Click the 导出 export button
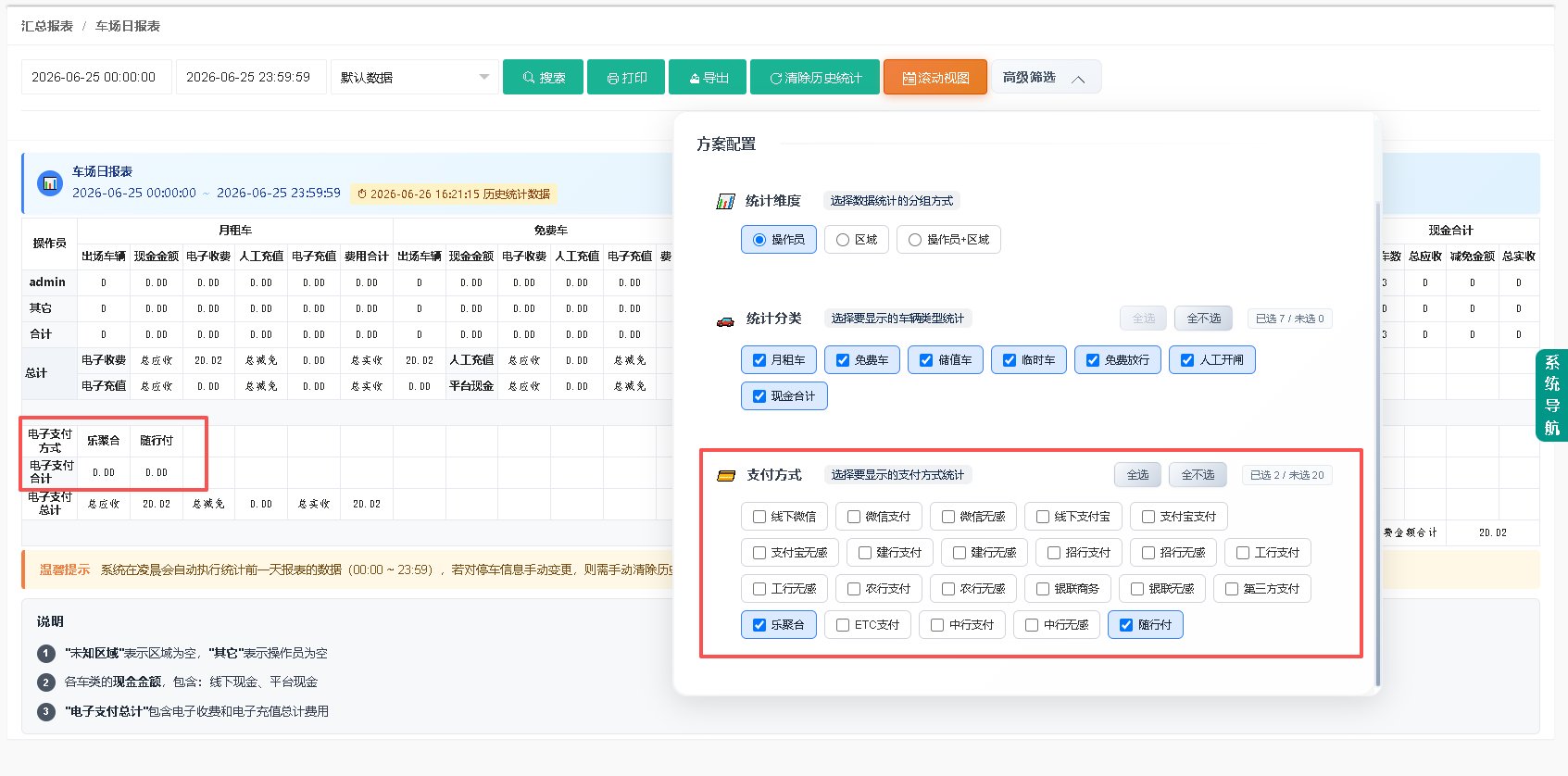The width and height of the screenshot is (1568, 776). 708,77
